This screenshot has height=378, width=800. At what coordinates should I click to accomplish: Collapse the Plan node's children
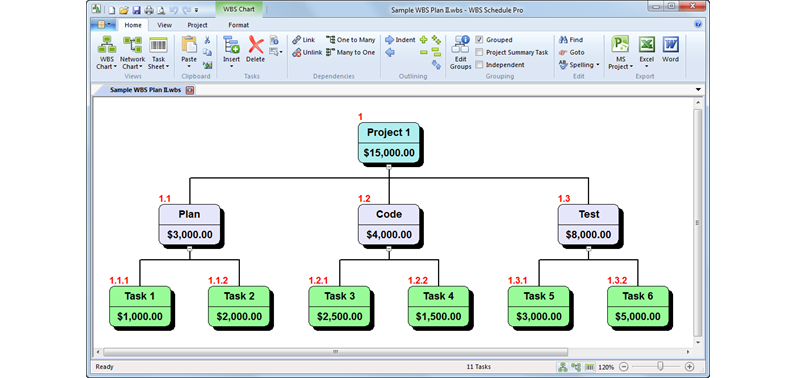click(x=189, y=248)
